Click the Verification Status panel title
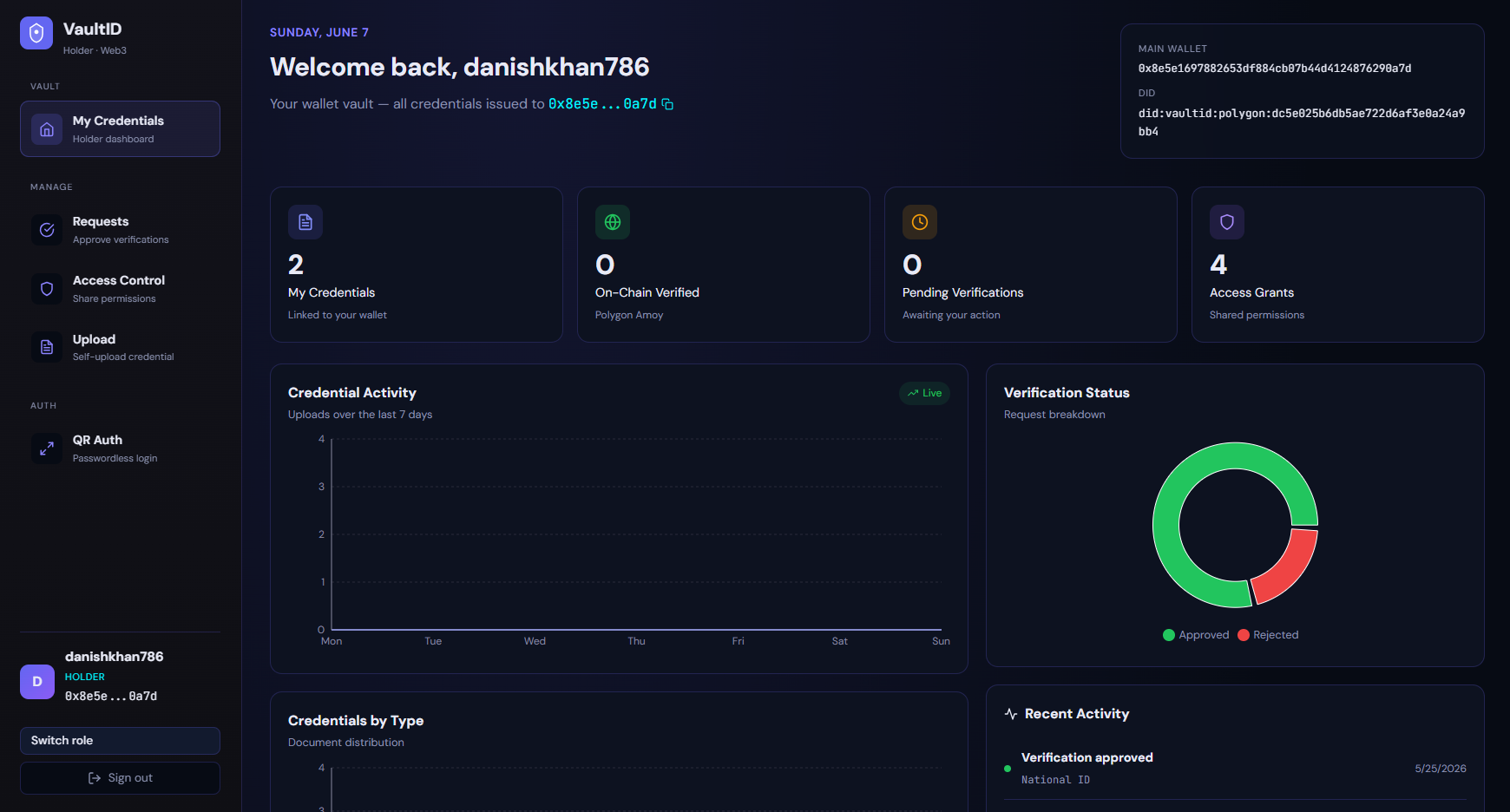The height and width of the screenshot is (812, 1510). click(1067, 393)
